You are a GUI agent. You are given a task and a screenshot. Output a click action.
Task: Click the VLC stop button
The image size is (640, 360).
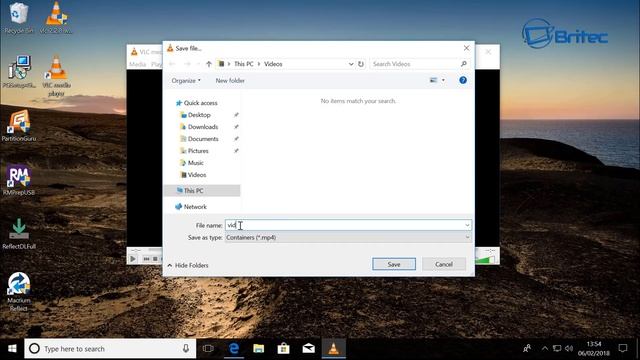[x=155, y=259]
